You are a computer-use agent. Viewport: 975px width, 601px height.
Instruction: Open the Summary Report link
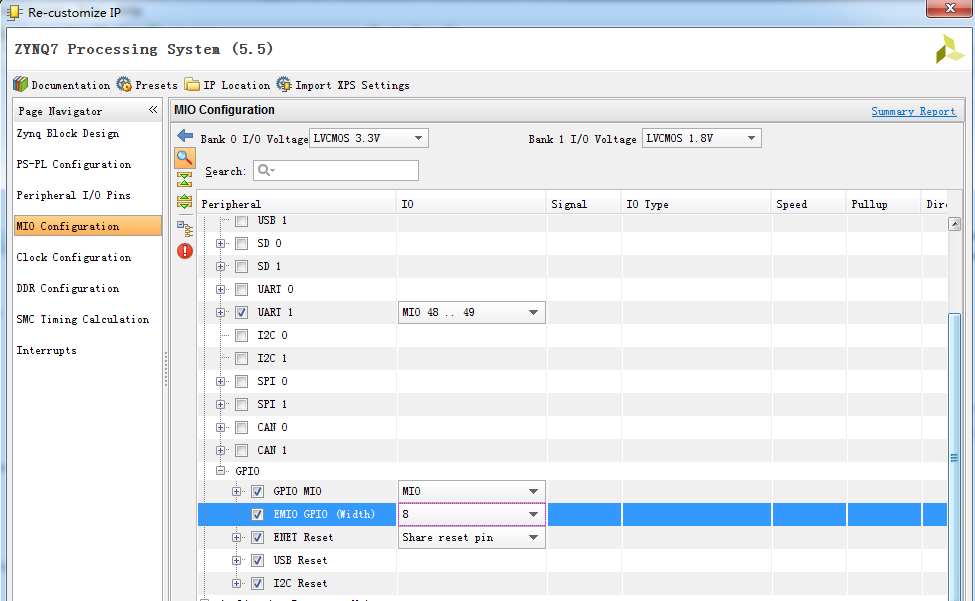[913, 111]
